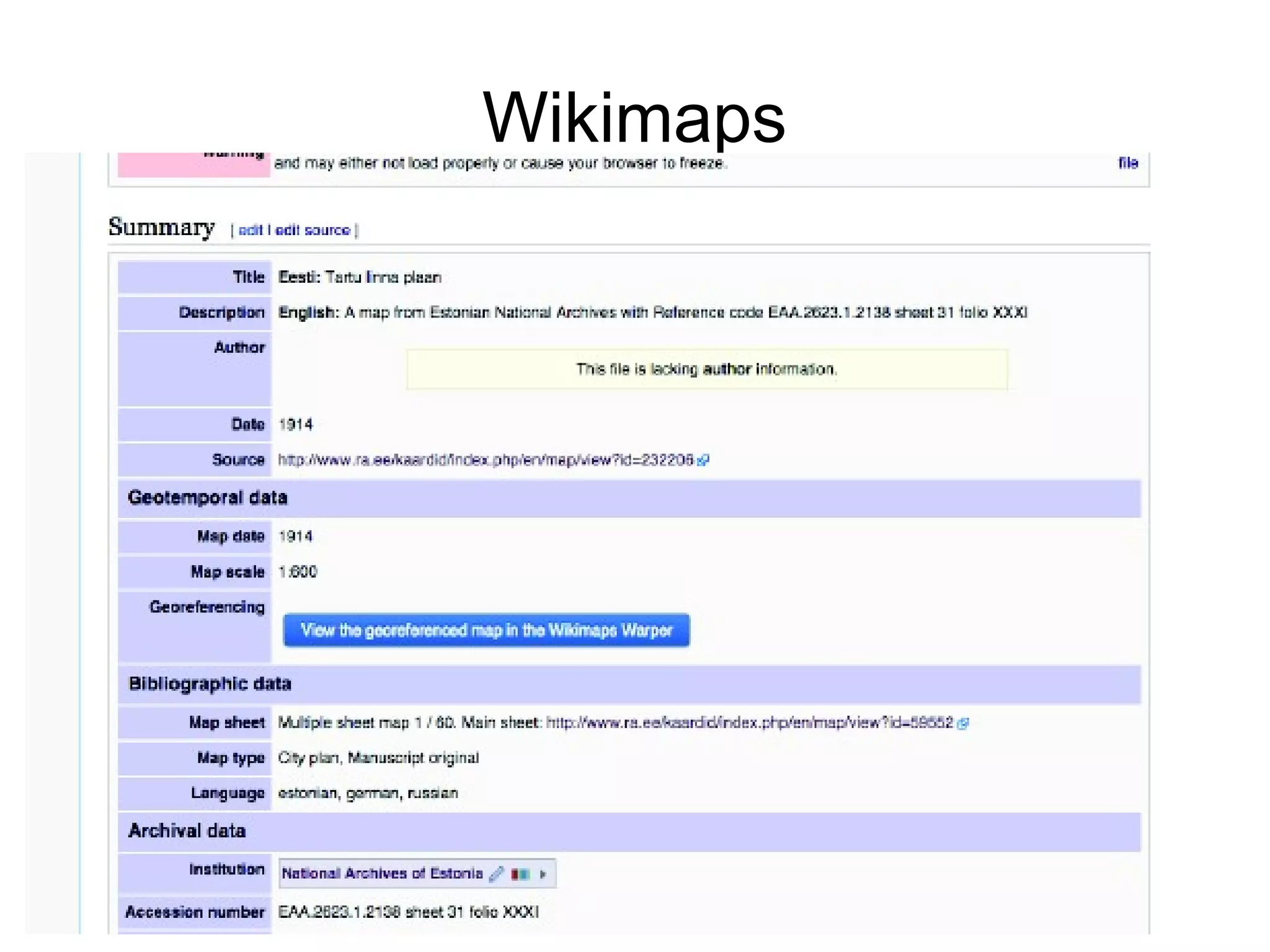
Task: Click the Georeferencing row label
Action: (x=207, y=607)
